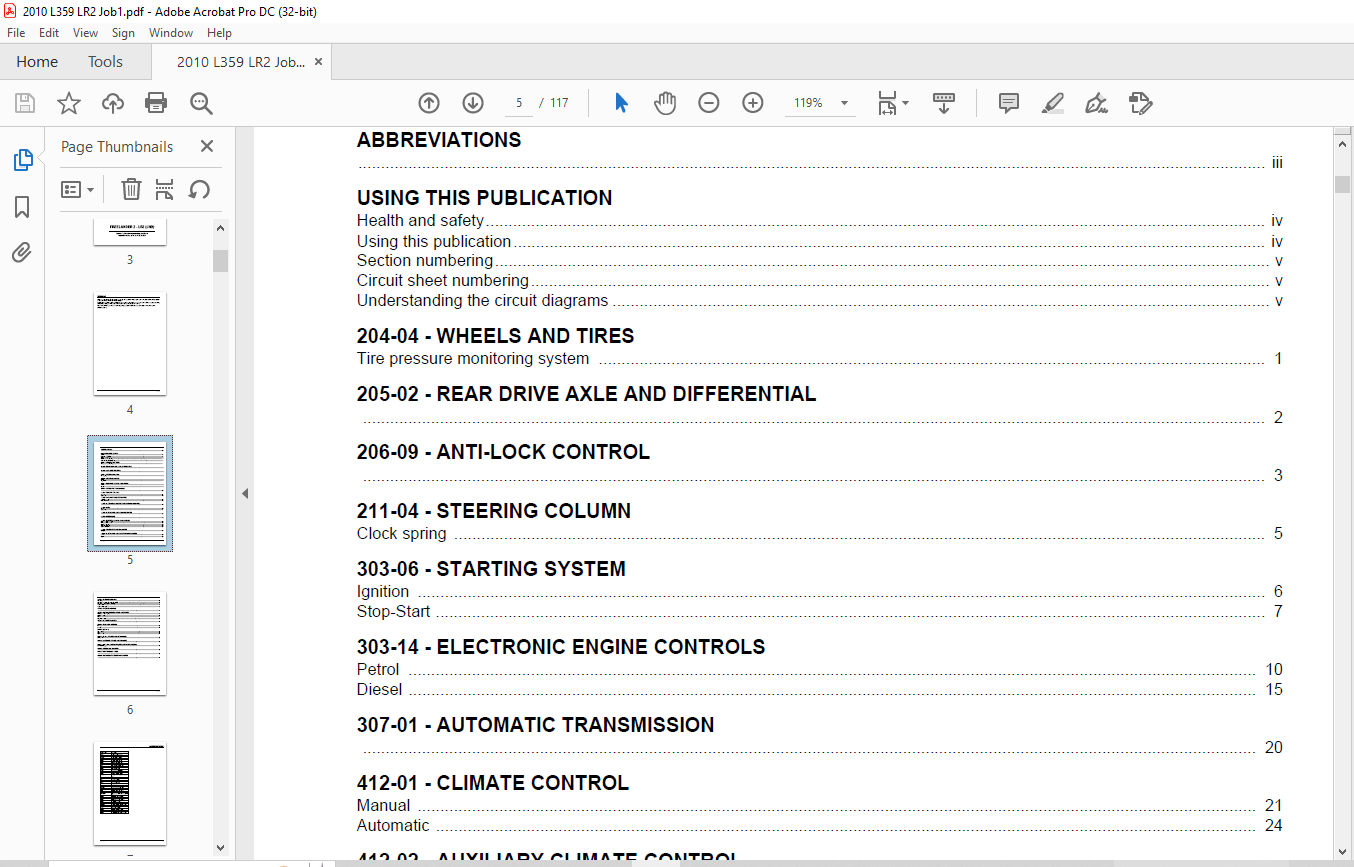Collapse the navigation pane arrow
Screen dimensions: 1354x867
[245, 494]
